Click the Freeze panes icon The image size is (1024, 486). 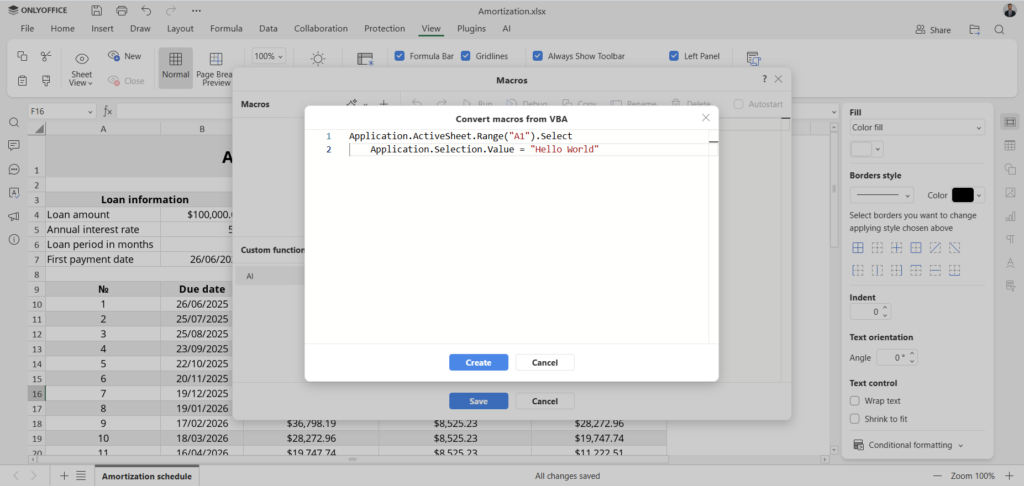point(364,59)
